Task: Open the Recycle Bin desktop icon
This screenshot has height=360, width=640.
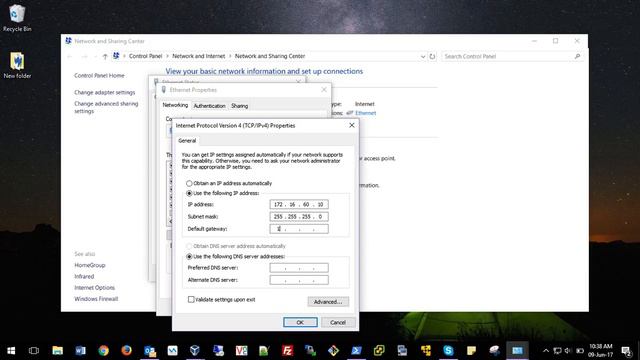Action: pos(17,18)
